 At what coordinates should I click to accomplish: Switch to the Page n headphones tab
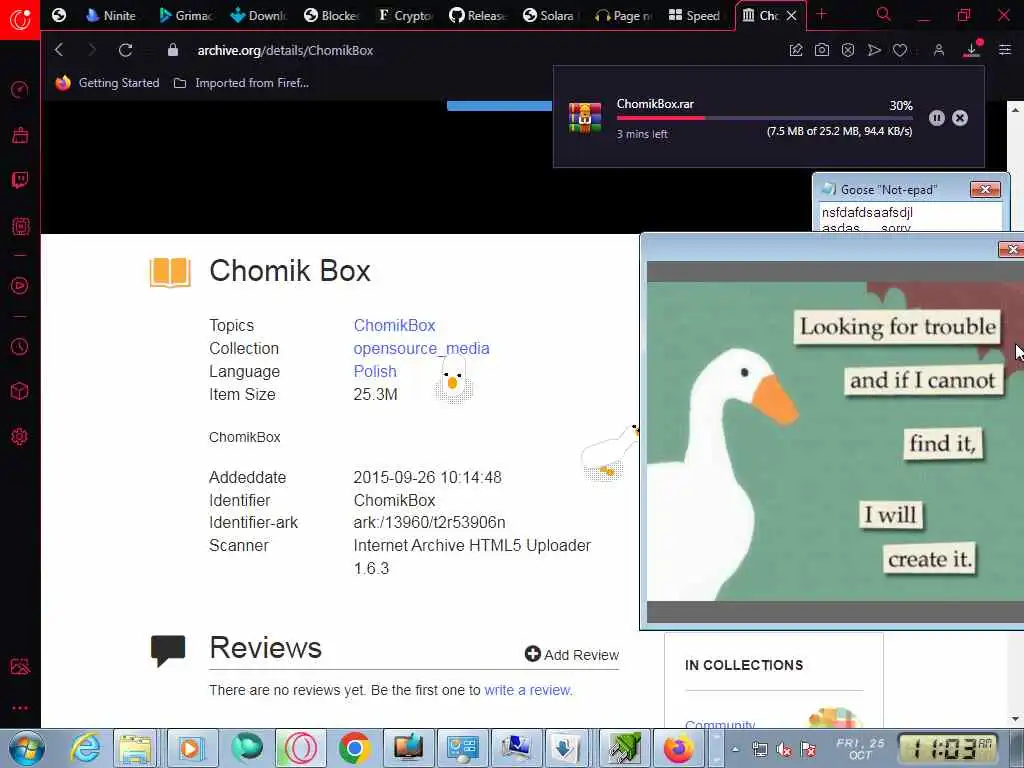[624, 15]
